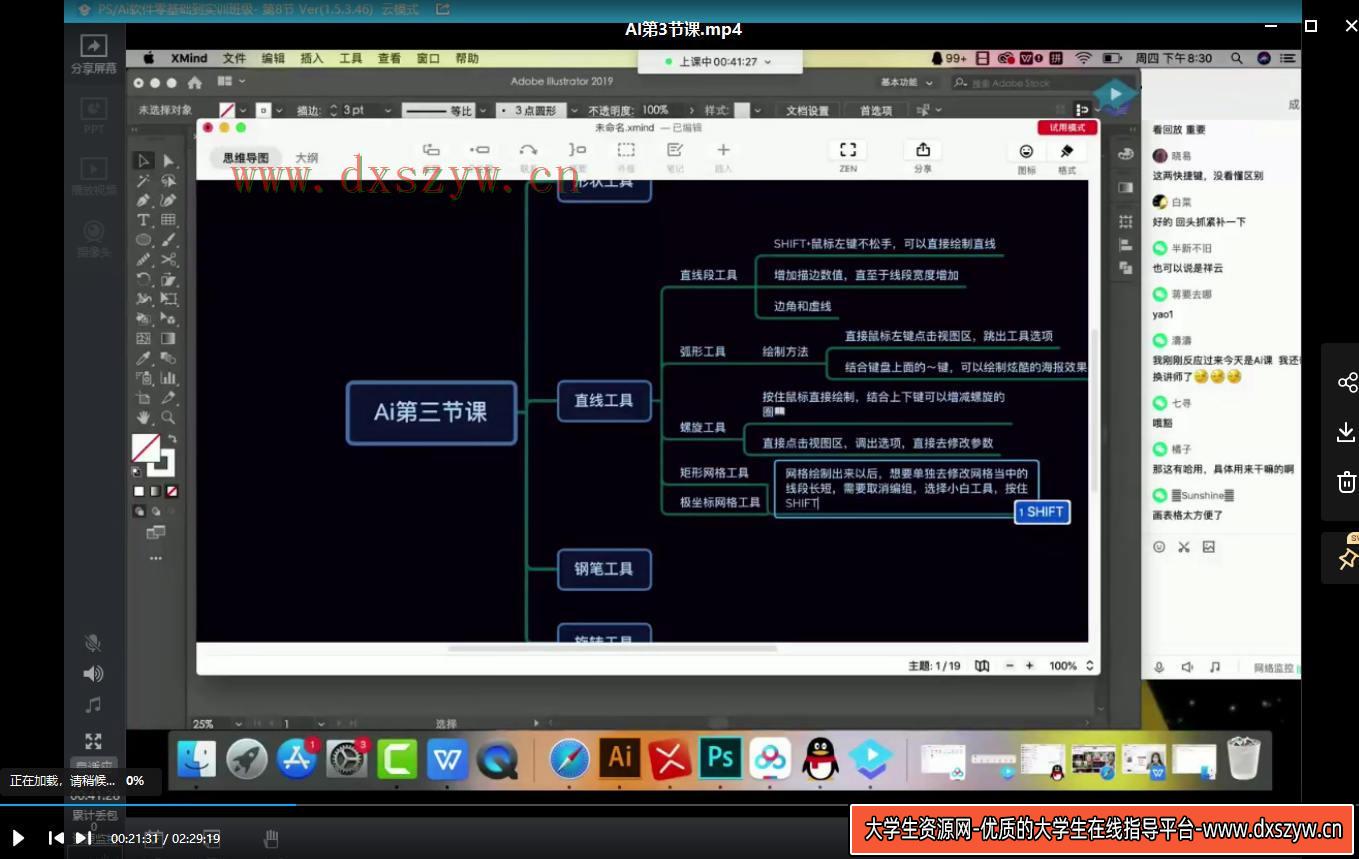Open the 查看 menu
This screenshot has height=859, width=1359.
389,59
